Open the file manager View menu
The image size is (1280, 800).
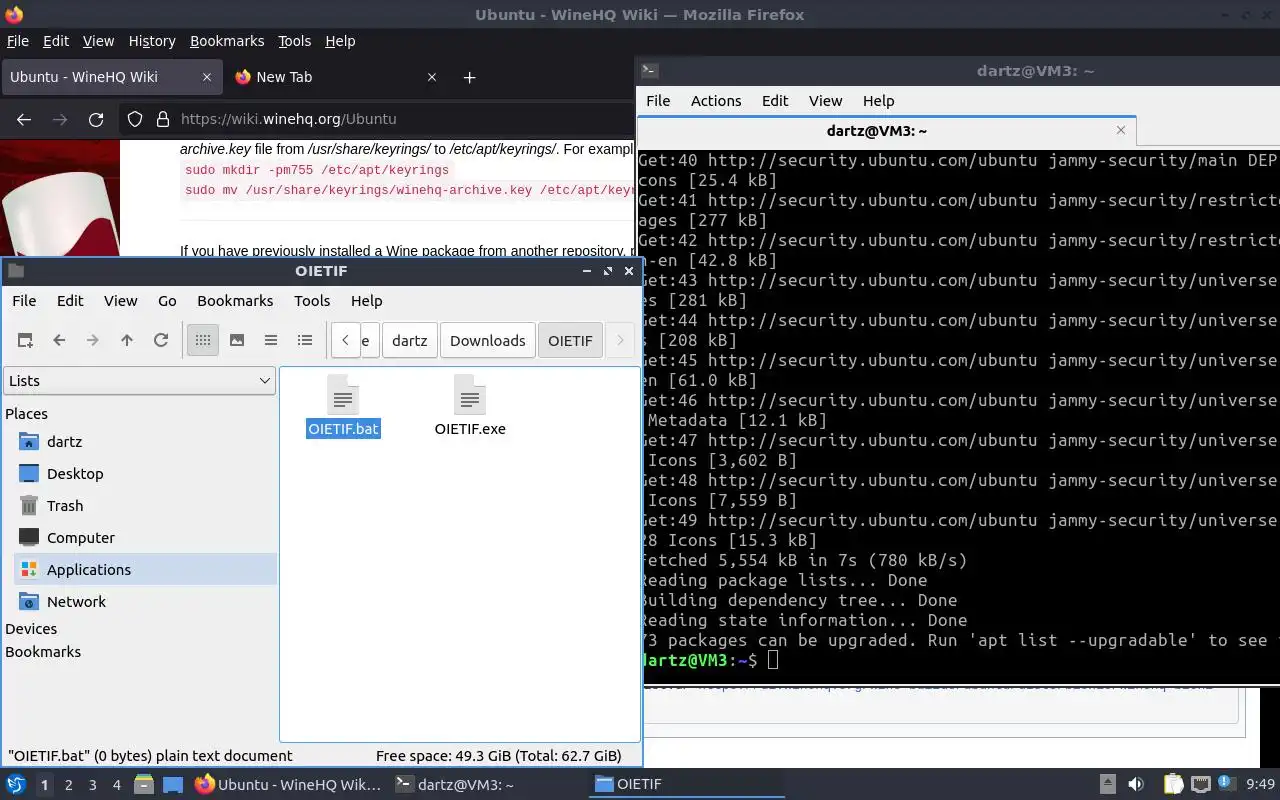point(120,300)
